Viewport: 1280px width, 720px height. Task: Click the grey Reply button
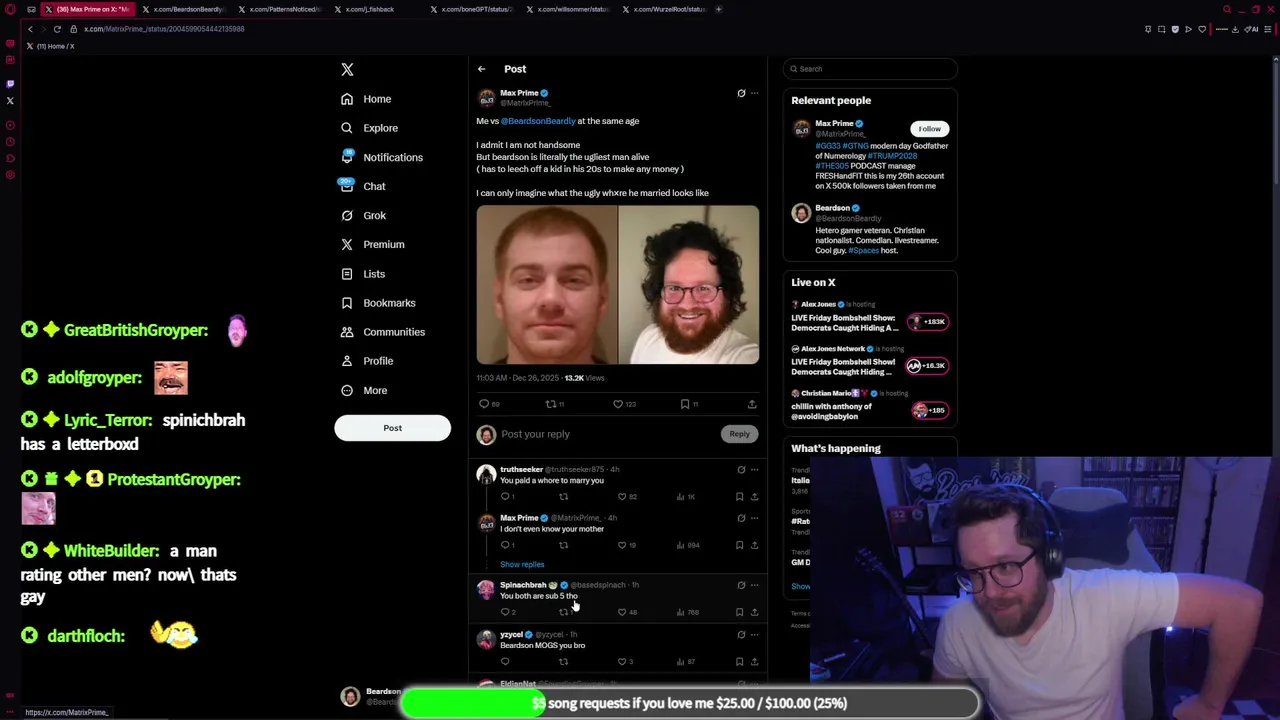click(x=739, y=434)
